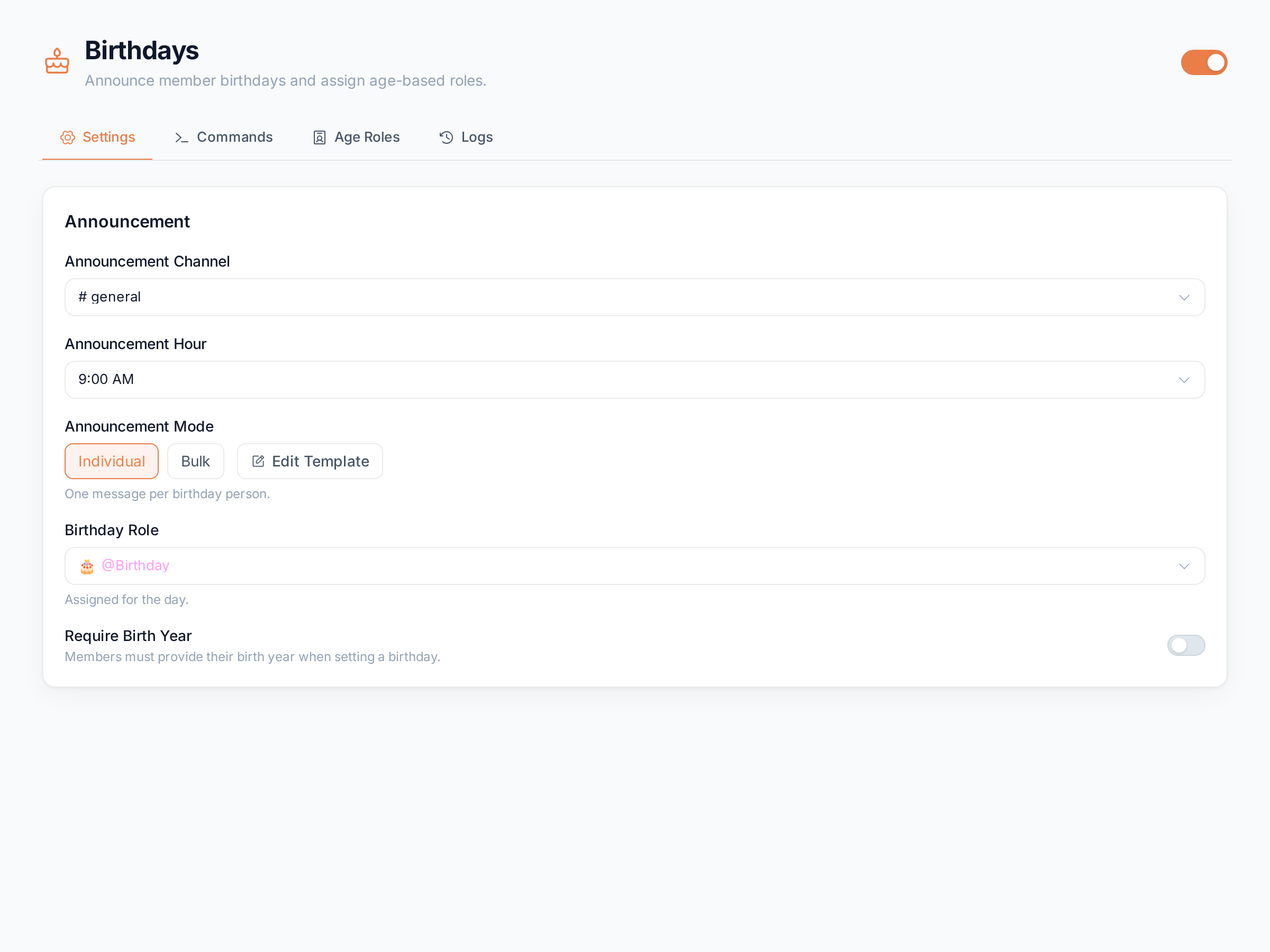Click the '9:00 AM' hour value

106,379
